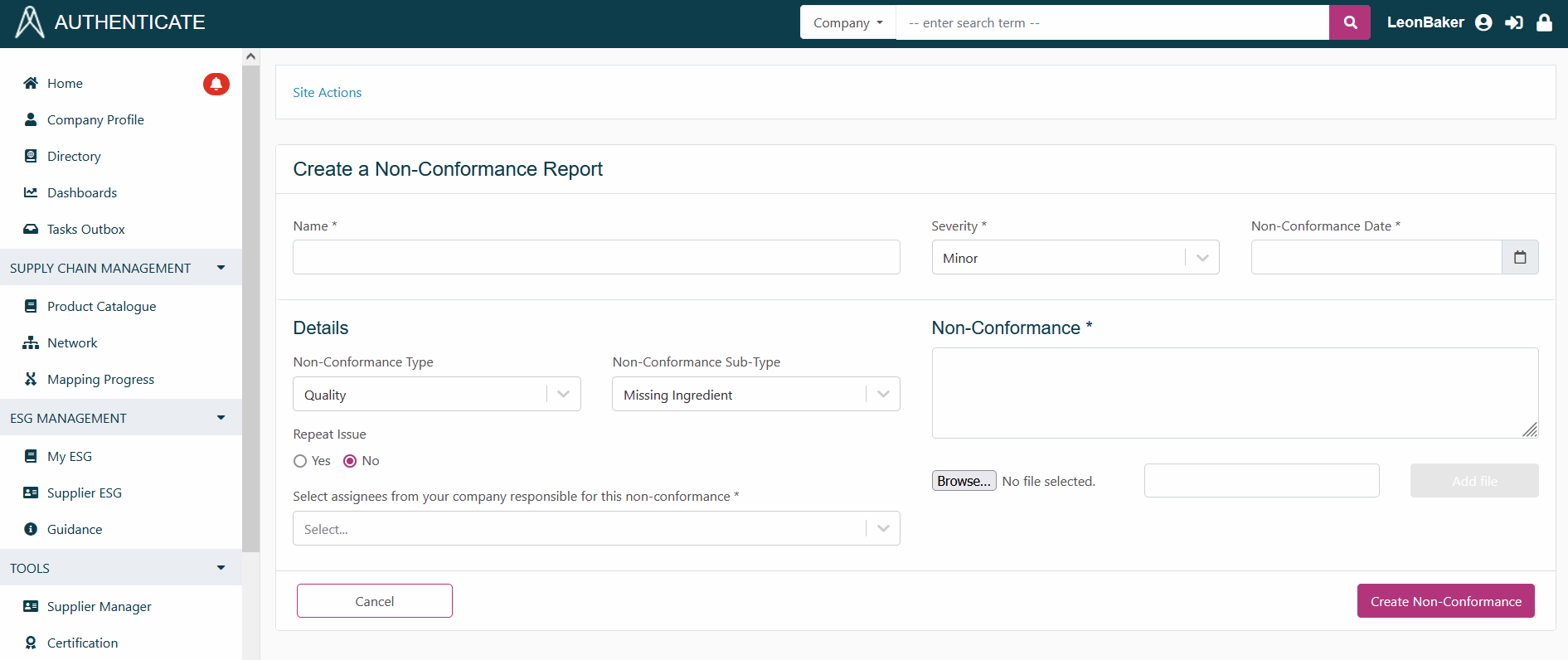Open the calendar date picker icon
This screenshot has height=660, width=1568.
point(1520,257)
